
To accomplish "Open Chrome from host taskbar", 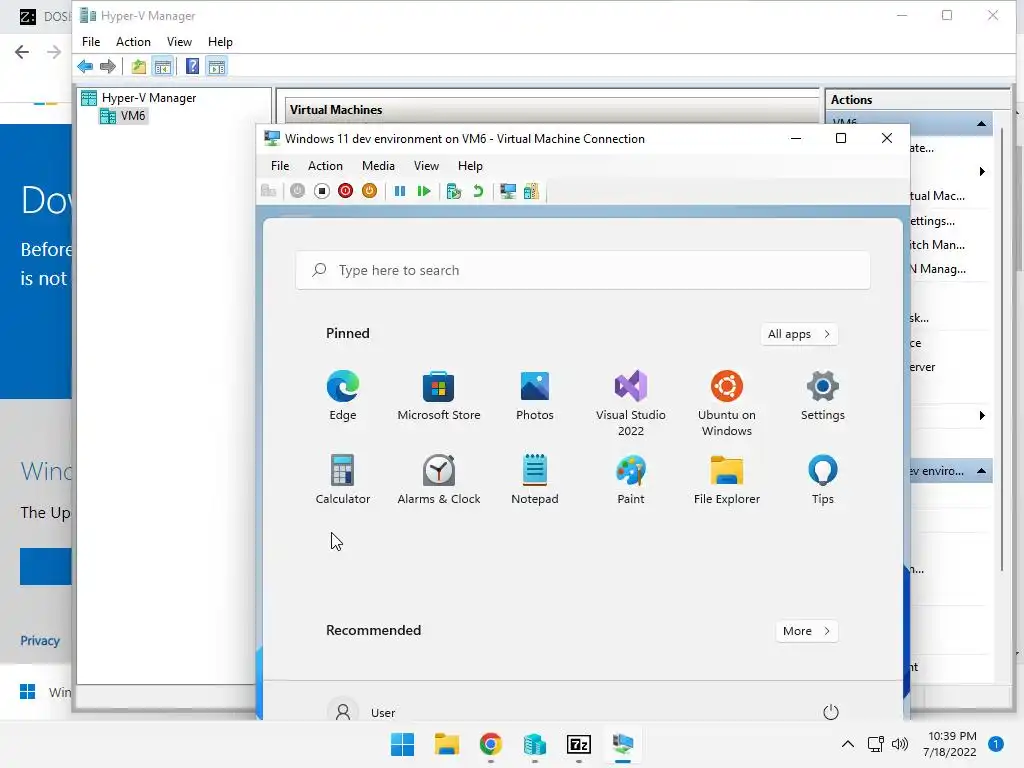I will tap(490, 744).
